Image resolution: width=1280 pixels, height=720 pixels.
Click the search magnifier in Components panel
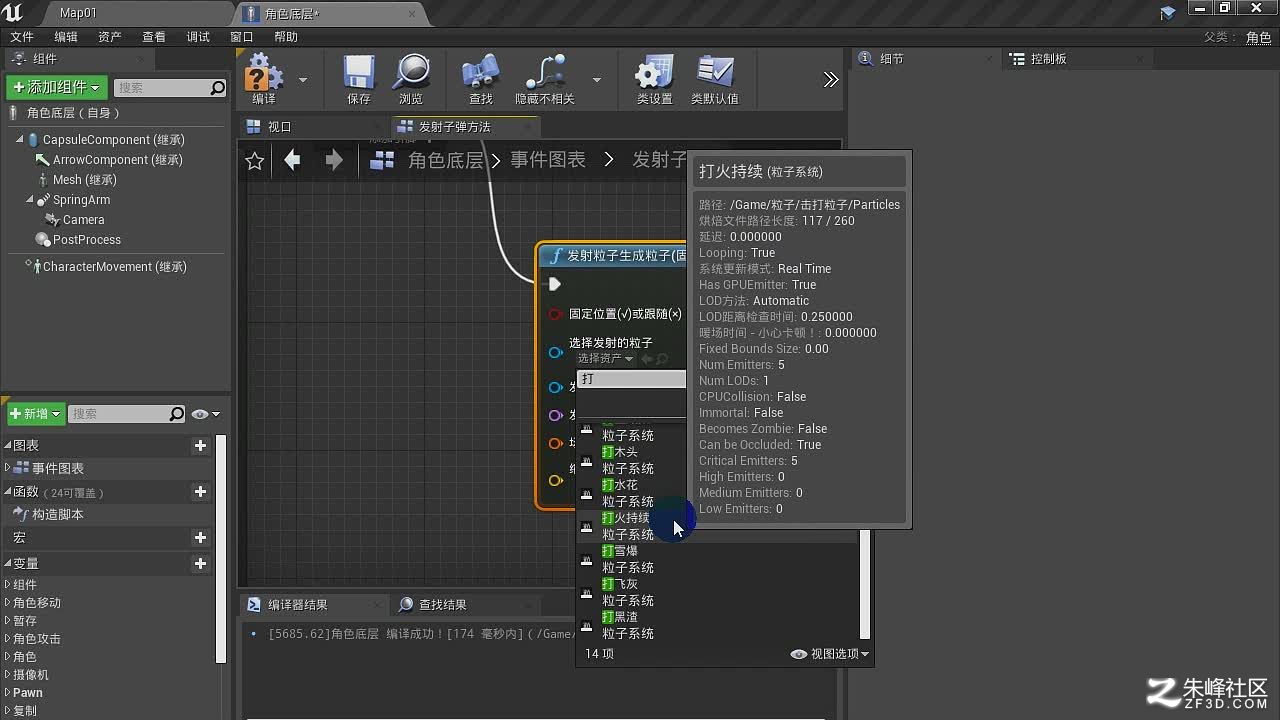pyautogui.click(x=218, y=88)
